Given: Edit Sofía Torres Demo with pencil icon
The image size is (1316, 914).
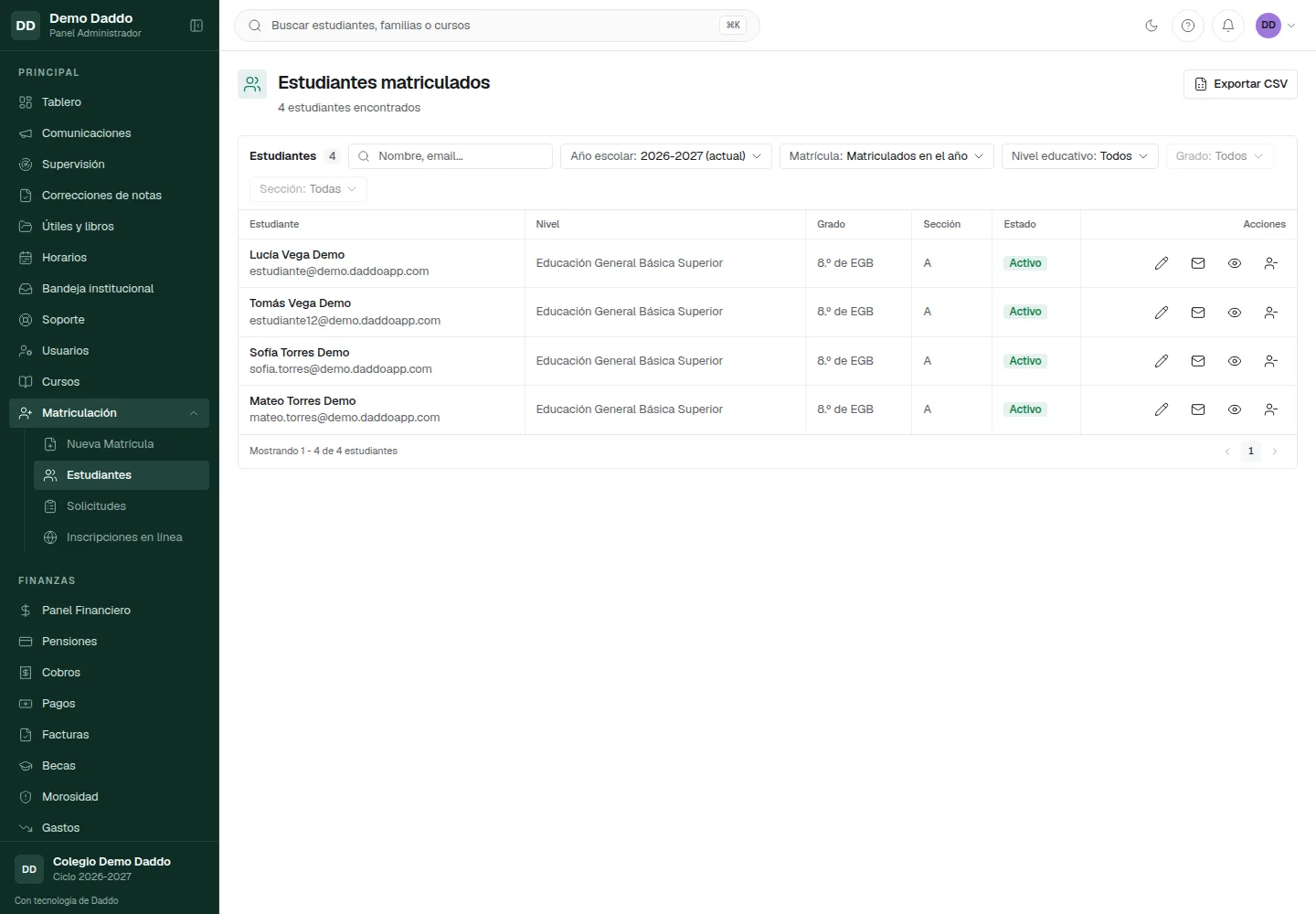Looking at the screenshot, I should coord(1162,361).
